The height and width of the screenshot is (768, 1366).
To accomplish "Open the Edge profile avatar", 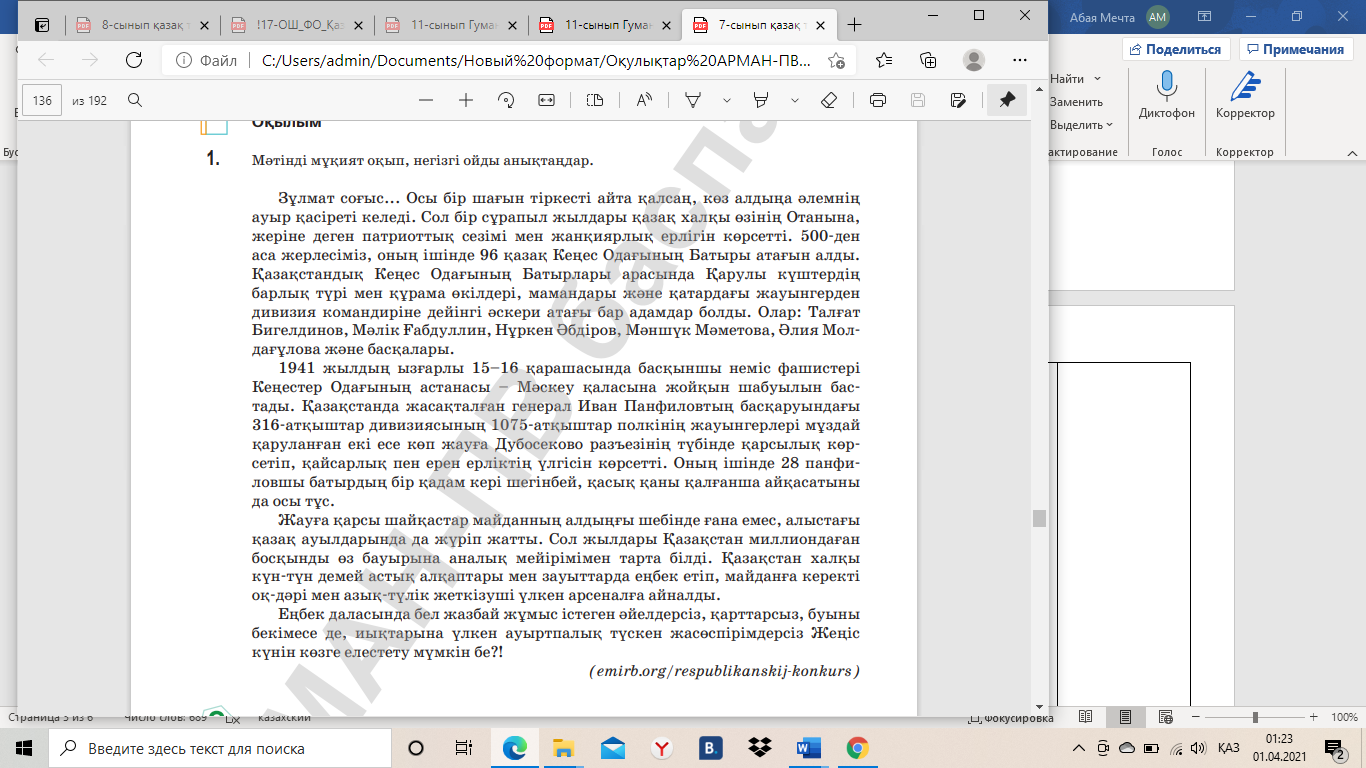I will 973,60.
